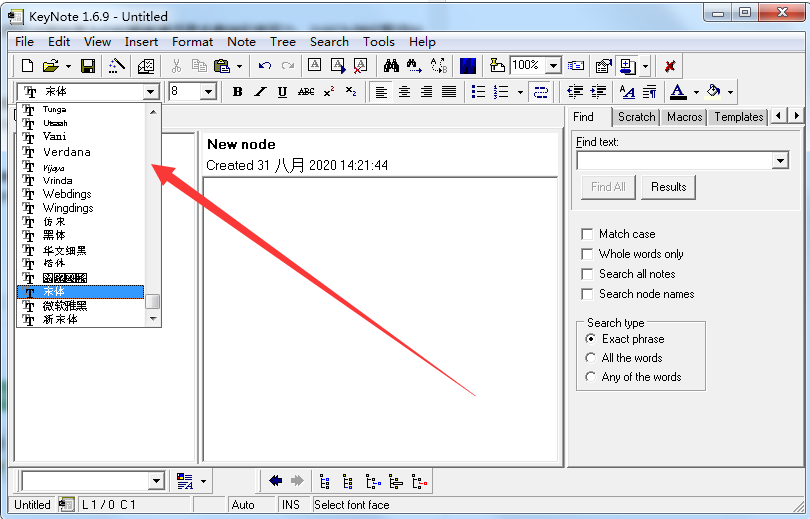Click the find next binoculars icon
810x519 pixels.
[x=414, y=66]
